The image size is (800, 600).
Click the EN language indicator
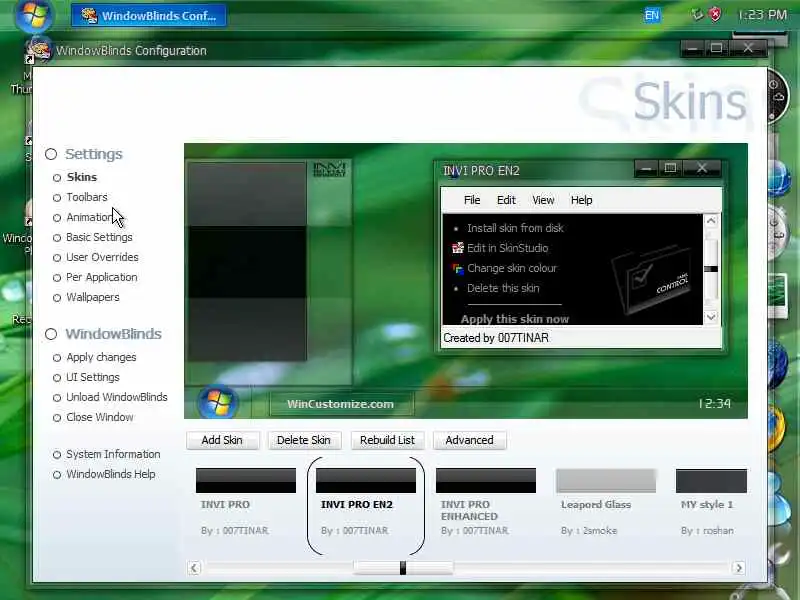click(652, 15)
